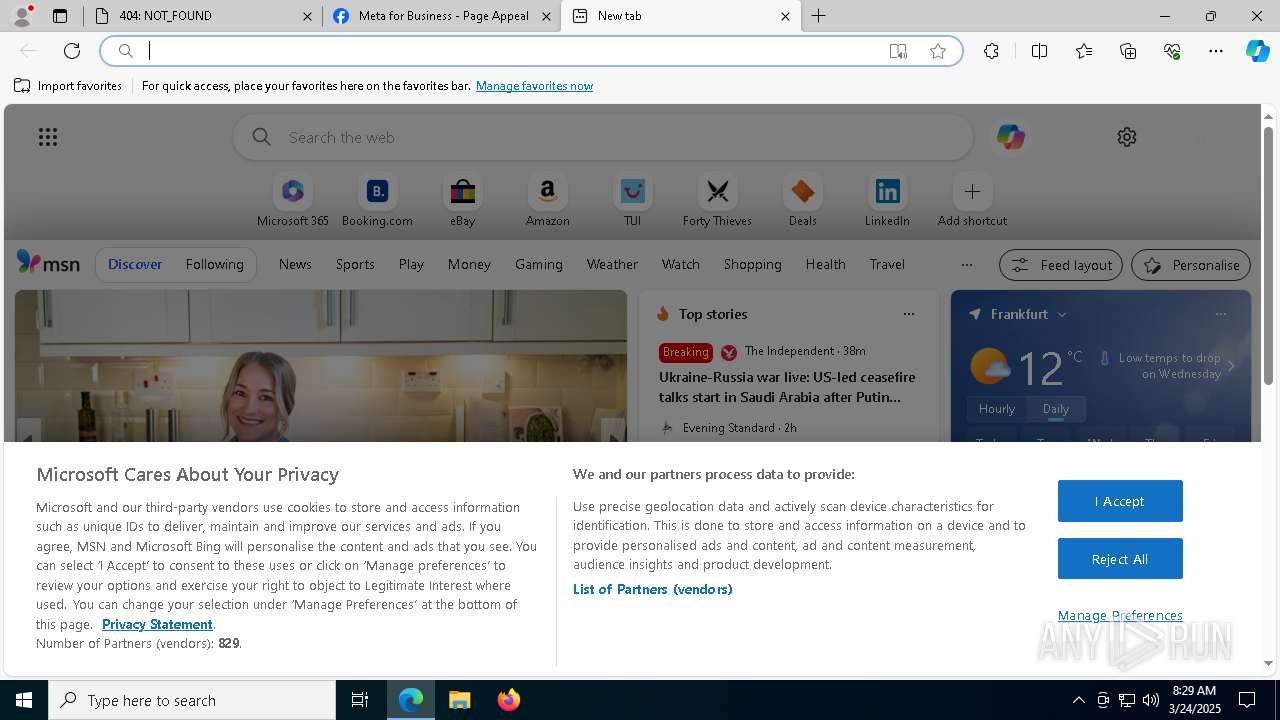
Task: Open the Microsoft apps grid launcher
Action: tap(48, 137)
